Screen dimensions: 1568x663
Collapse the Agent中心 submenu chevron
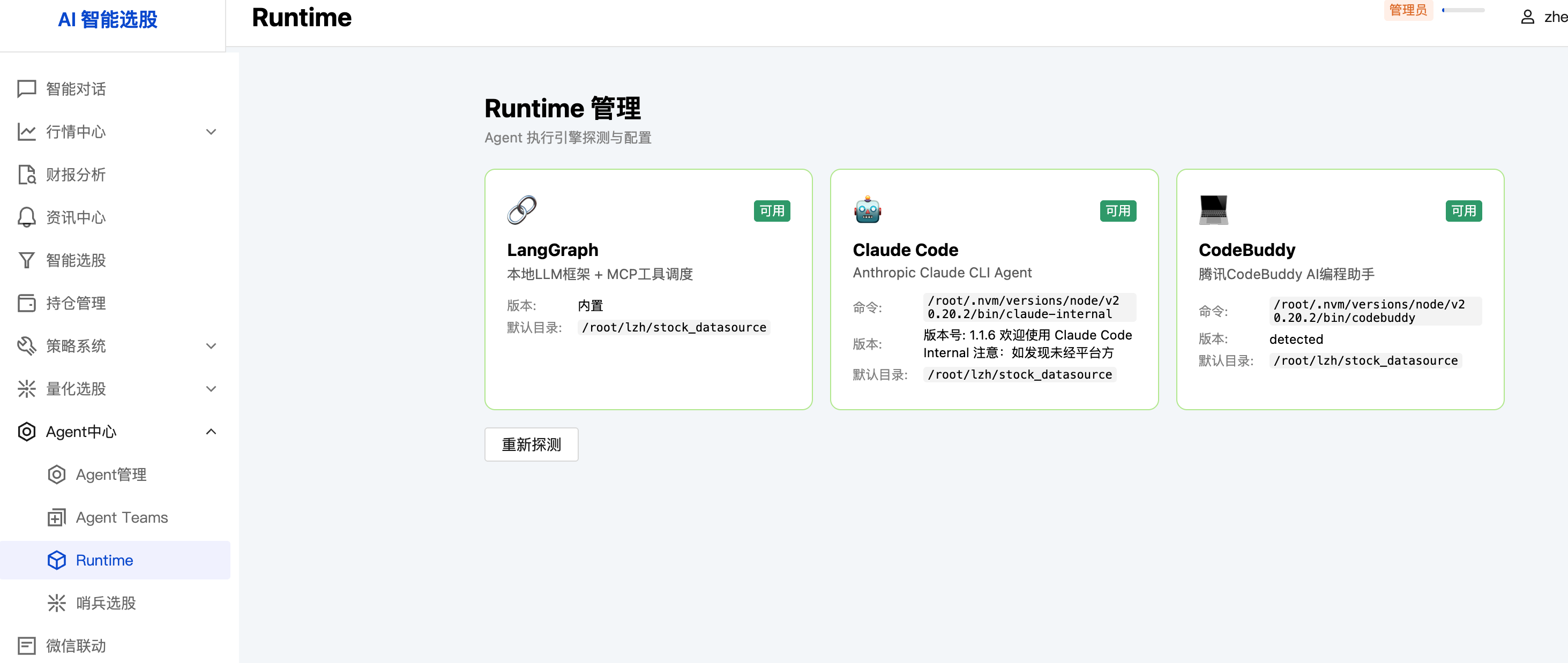(211, 431)
